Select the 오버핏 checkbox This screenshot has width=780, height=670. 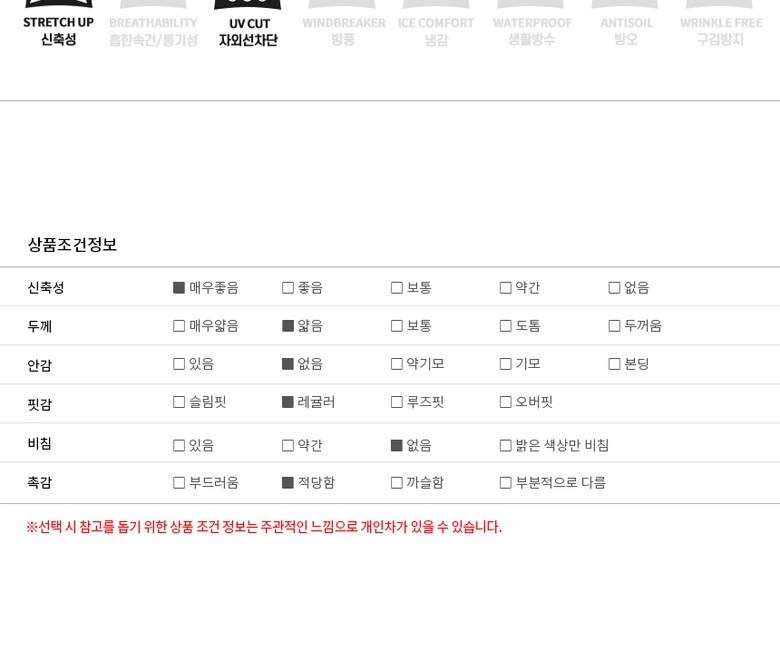[x=506, y=402]
